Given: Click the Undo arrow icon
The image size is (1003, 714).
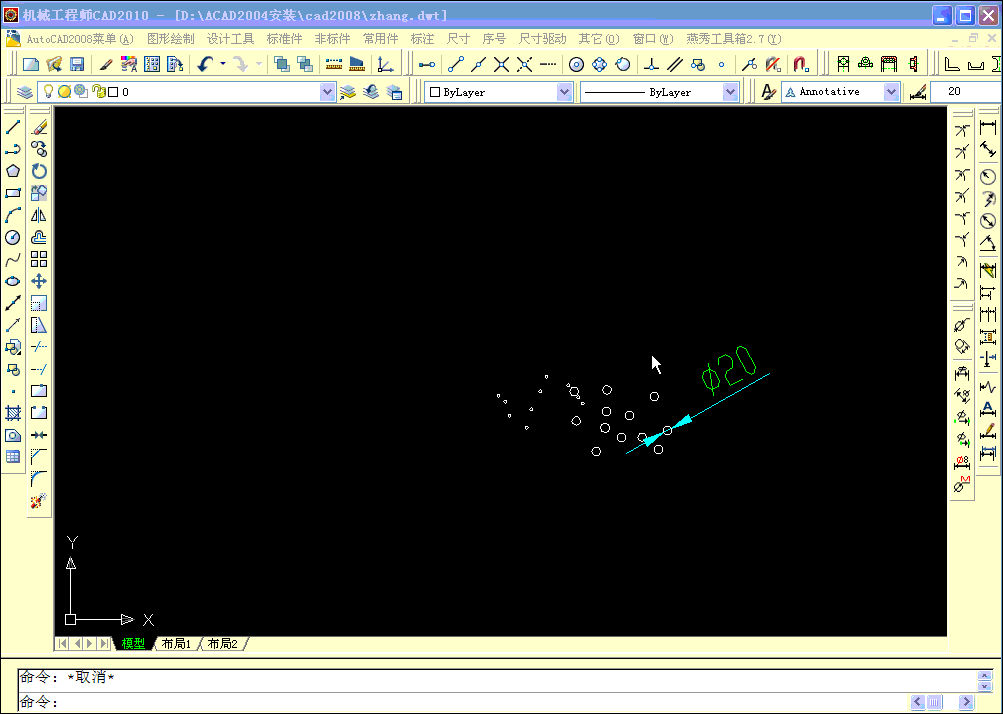Looking at the screenshot, I should coord(205,64).
